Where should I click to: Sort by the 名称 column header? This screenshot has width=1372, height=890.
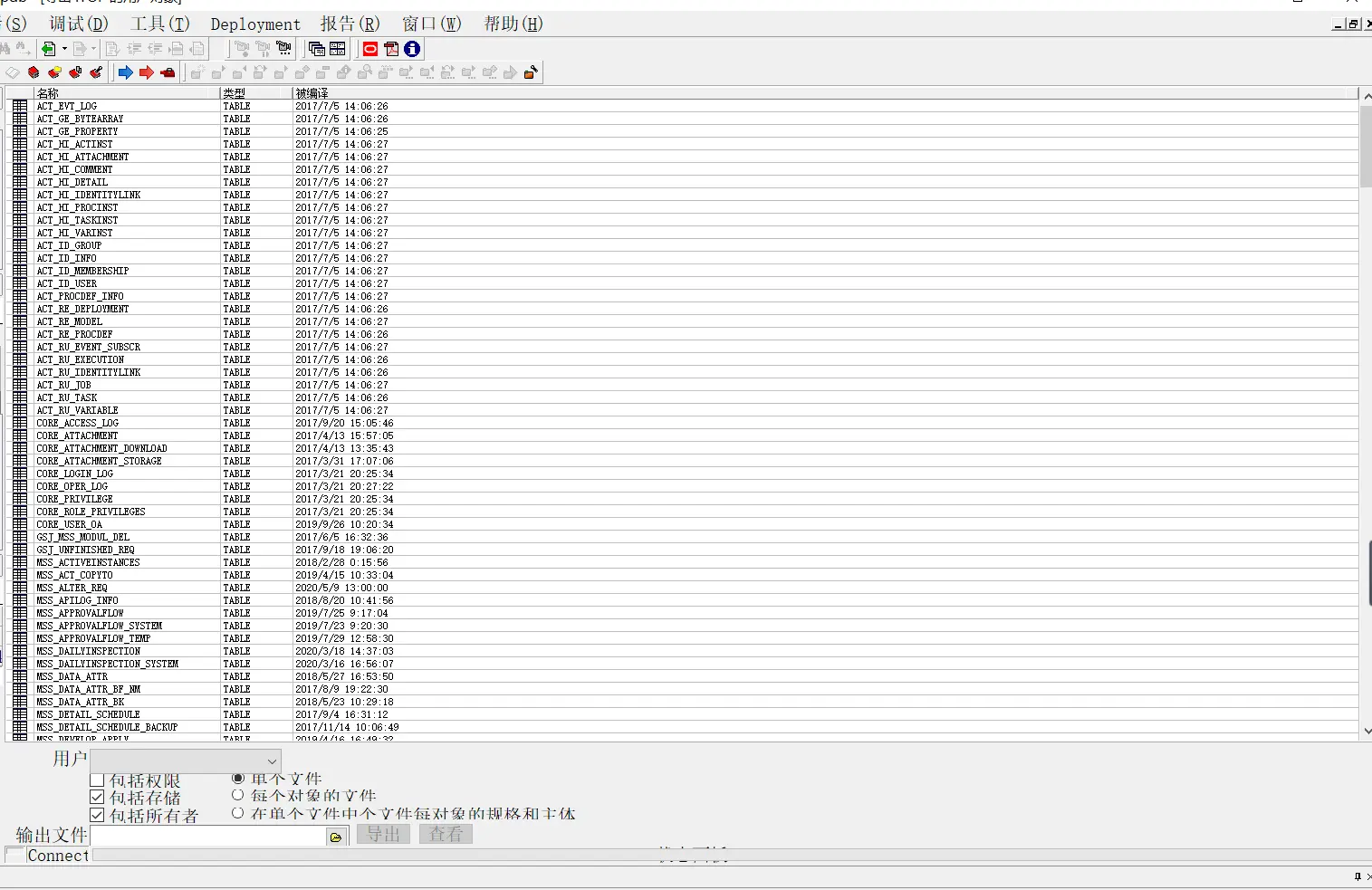(x=127, y=93)
